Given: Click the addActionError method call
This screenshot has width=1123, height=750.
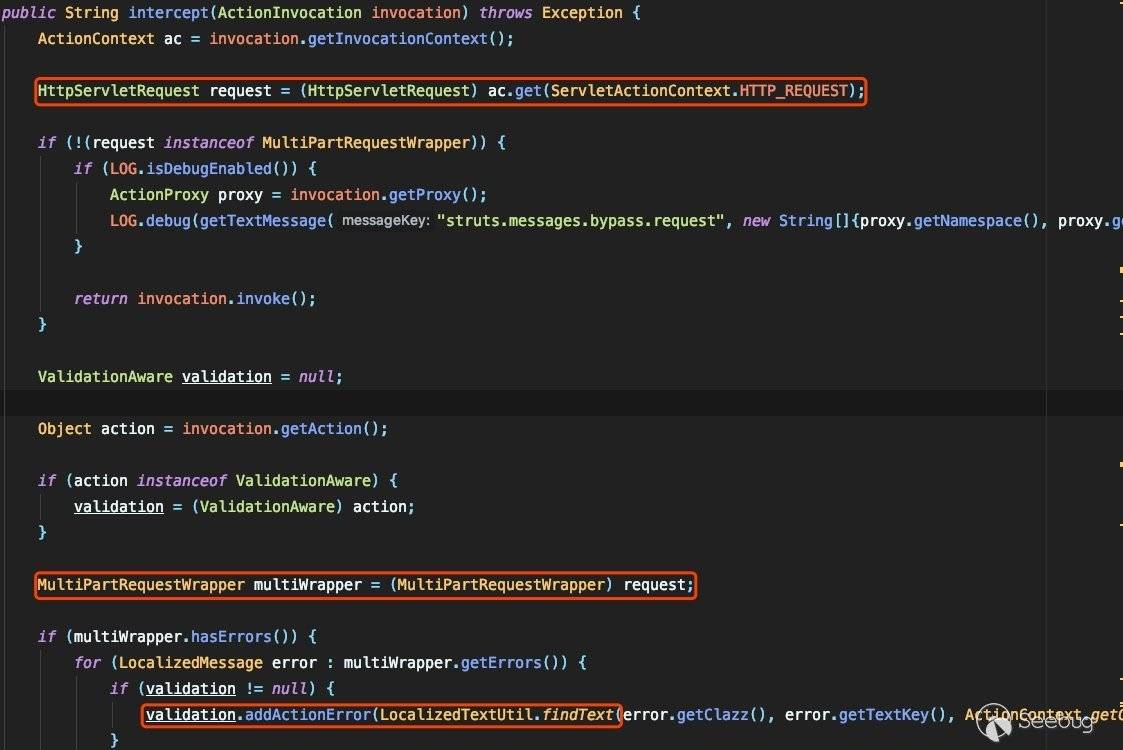Looking at the screenshot, I should [x=308, y=714].
